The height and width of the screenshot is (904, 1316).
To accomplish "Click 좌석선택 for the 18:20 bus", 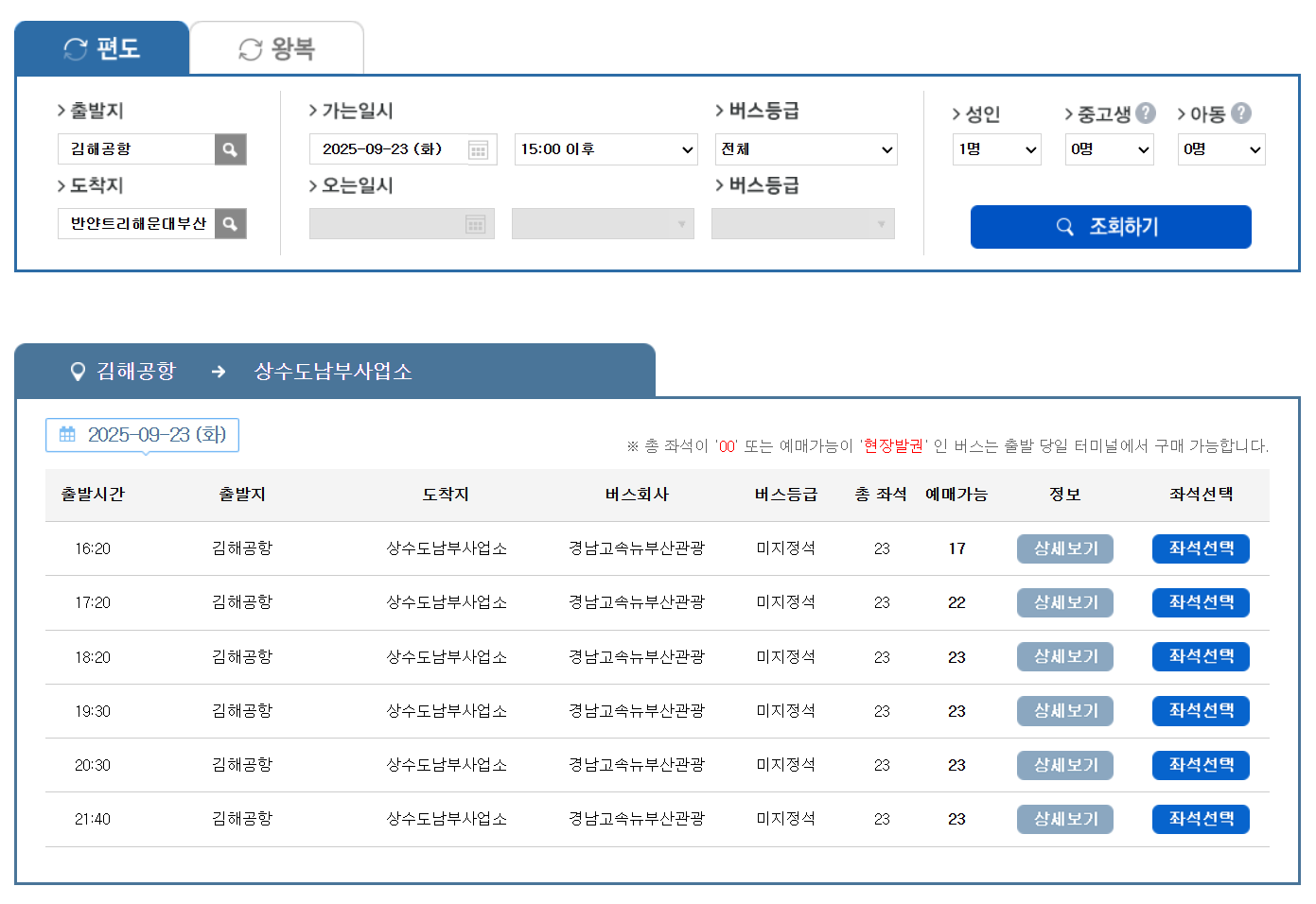I will click(1201, 656).
